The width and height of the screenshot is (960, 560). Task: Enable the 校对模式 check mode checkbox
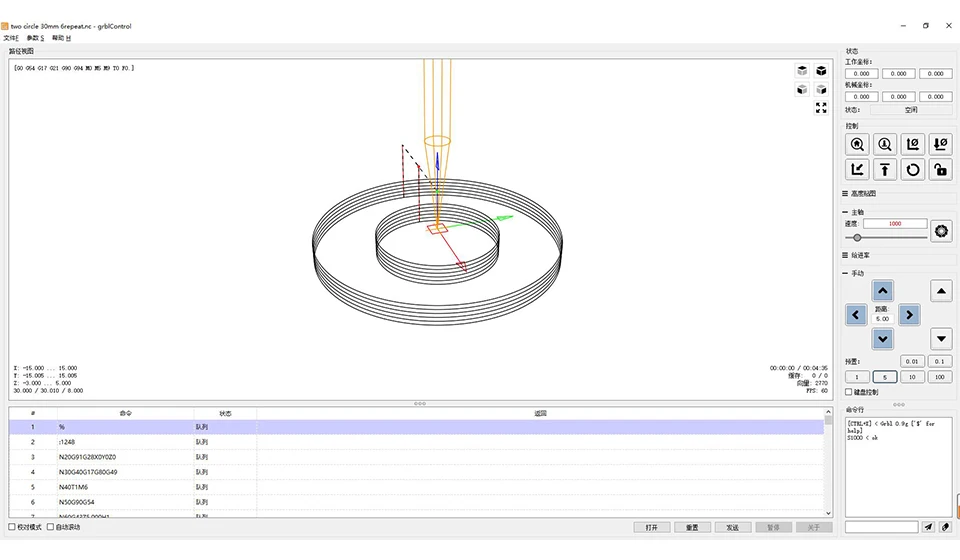12,527
